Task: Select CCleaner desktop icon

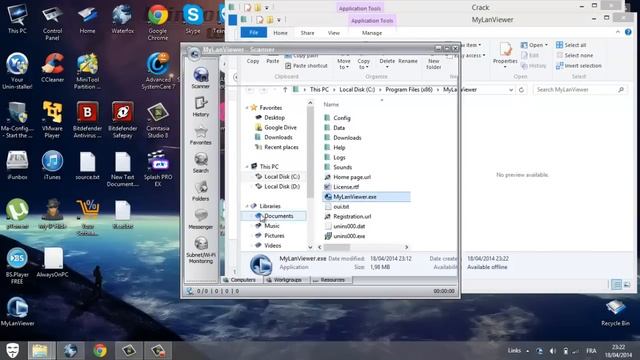Action: [x=52, y=68]
